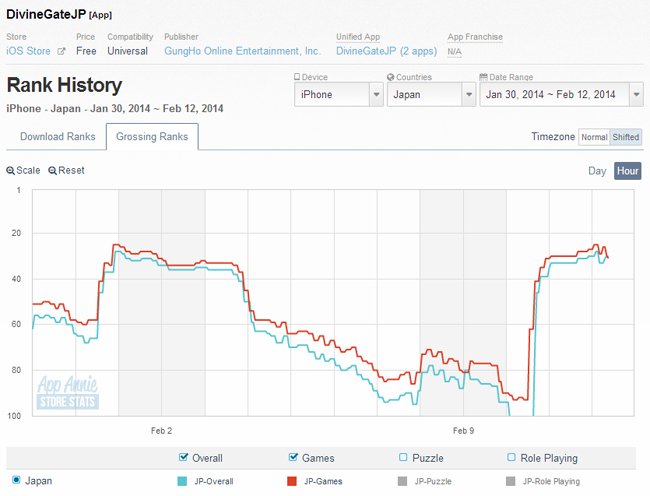Click the Reset magnifier icon
This screenshot has height=496, width=650.
53,171
